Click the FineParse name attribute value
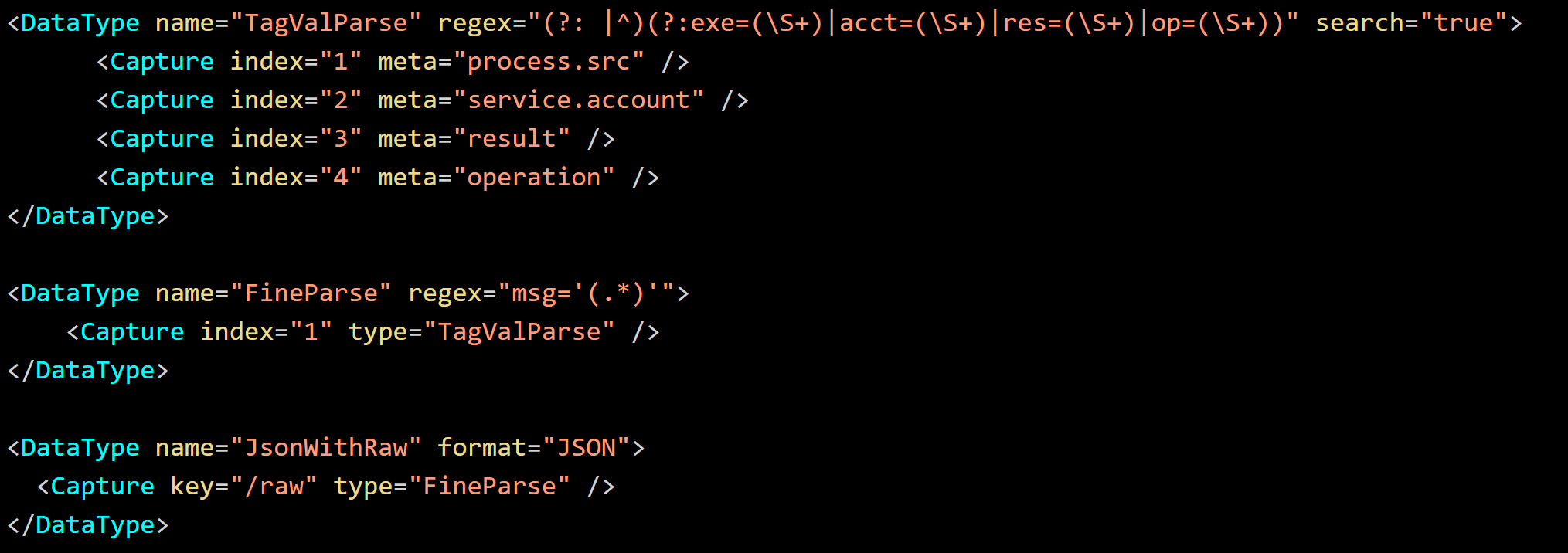The width and height of the screenshot is (1568, 553). (311, 293)
